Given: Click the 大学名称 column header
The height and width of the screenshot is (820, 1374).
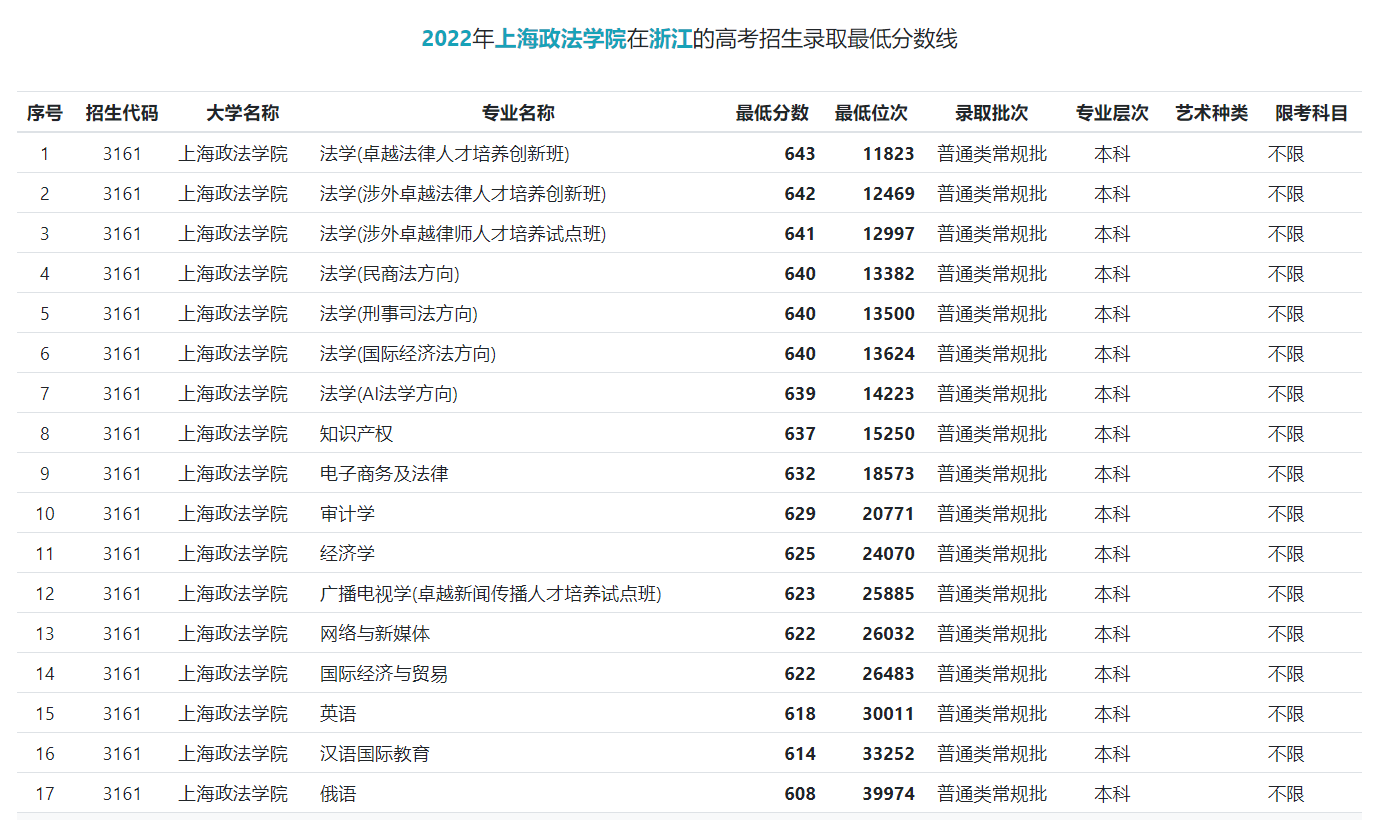Looking at the screenshot, I should [x=242, y=113].
